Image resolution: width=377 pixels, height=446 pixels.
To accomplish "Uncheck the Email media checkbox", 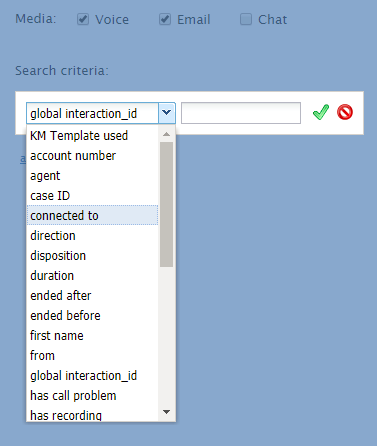I will click(165, 19).
